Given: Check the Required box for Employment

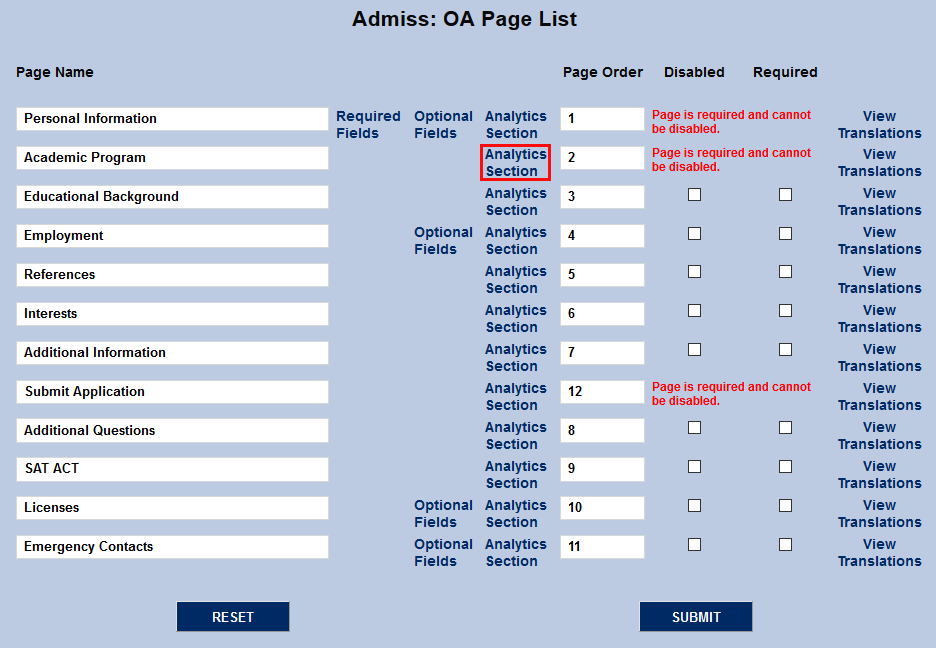Looking at the screenshot, I should [x=786, y=233].
